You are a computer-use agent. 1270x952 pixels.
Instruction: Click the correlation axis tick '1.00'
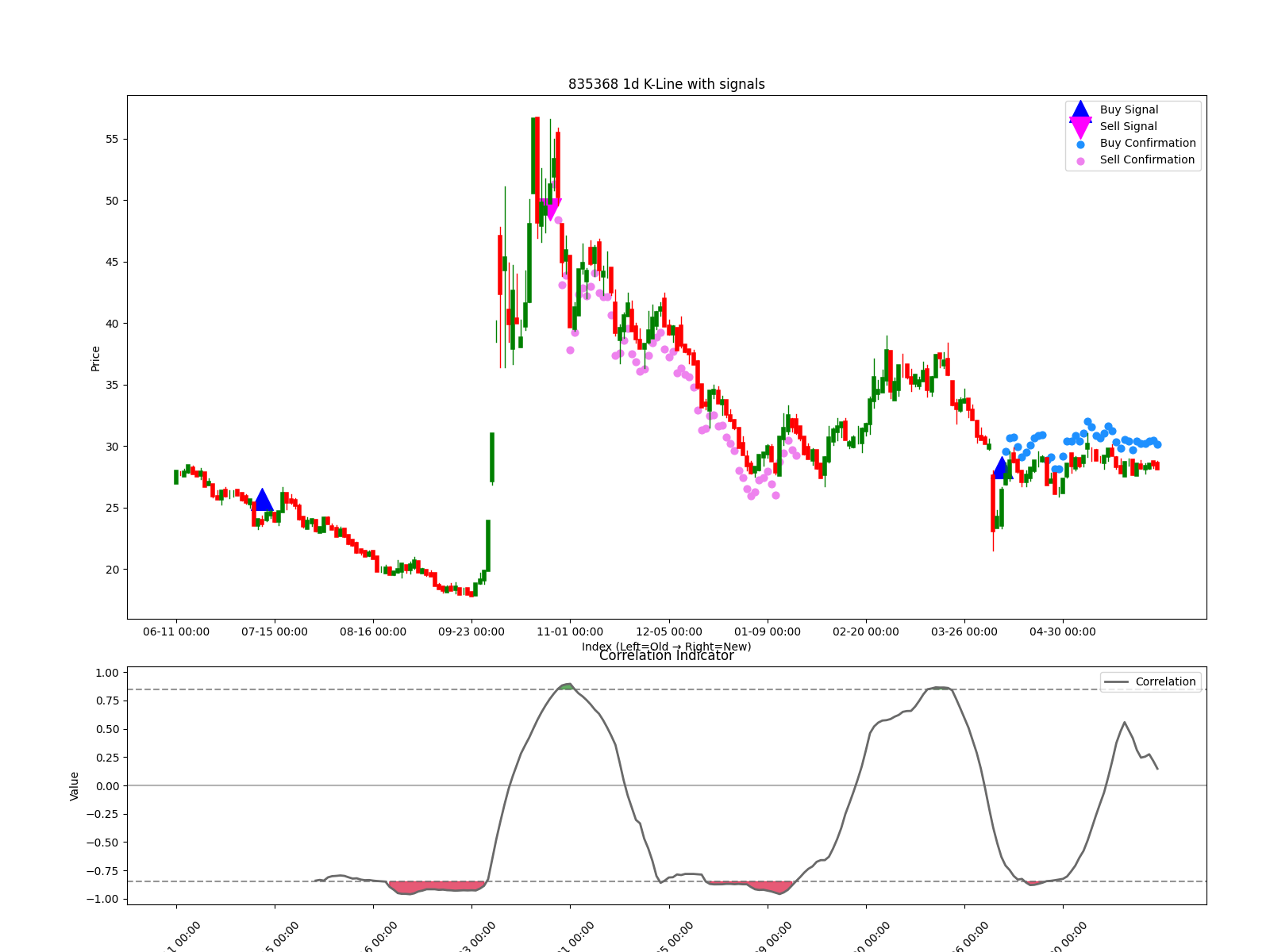pos(106,673)
